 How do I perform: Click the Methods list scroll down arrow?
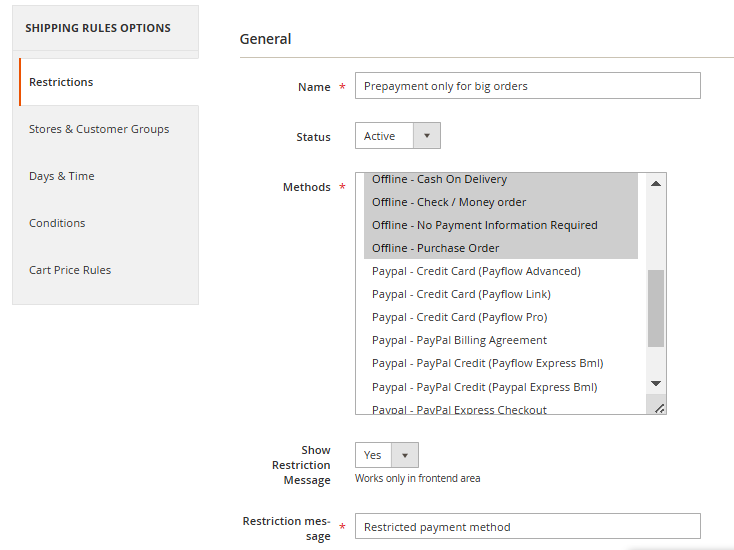[x=656, y=384]
